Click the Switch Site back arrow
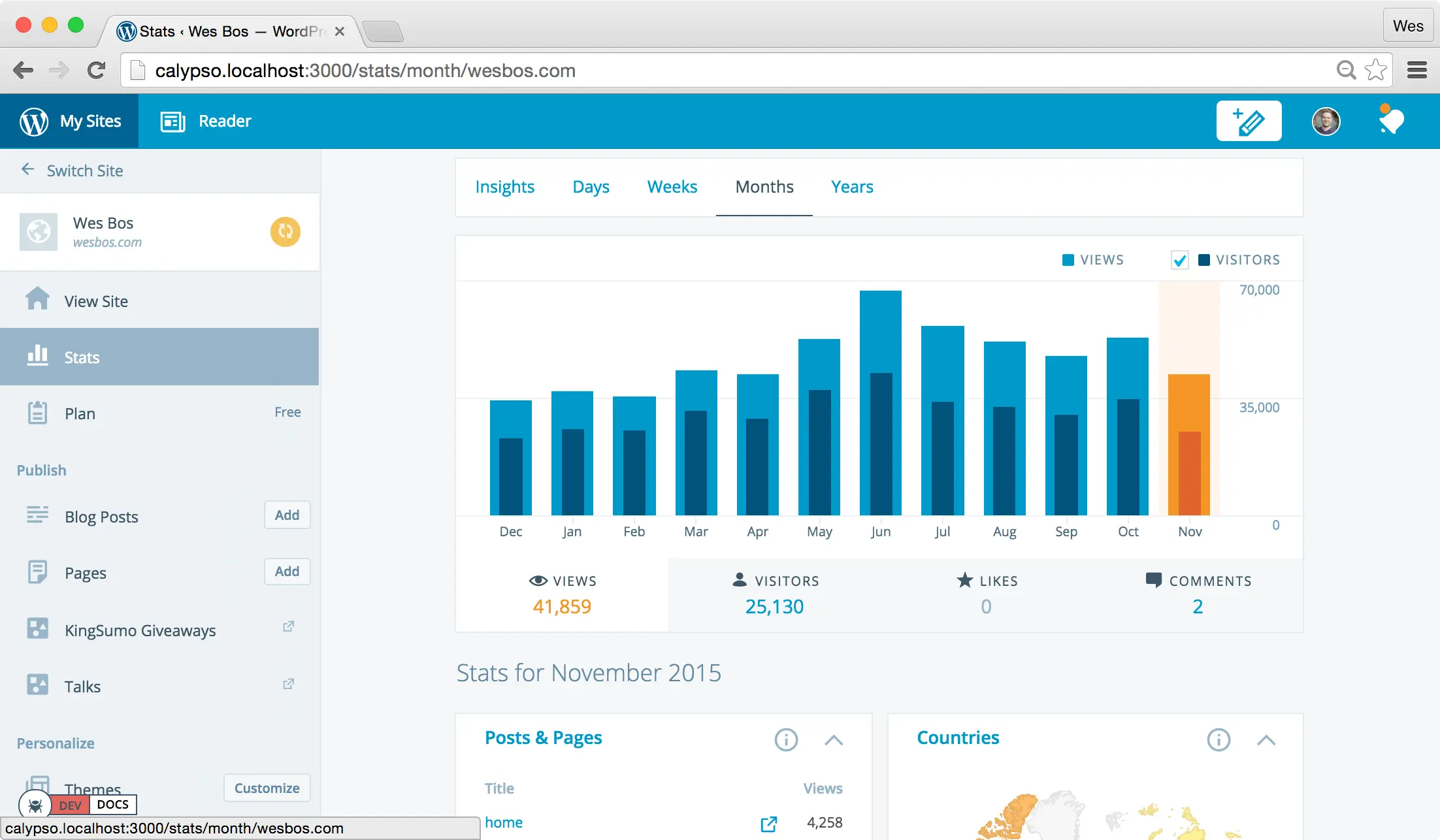 (27, 170)
